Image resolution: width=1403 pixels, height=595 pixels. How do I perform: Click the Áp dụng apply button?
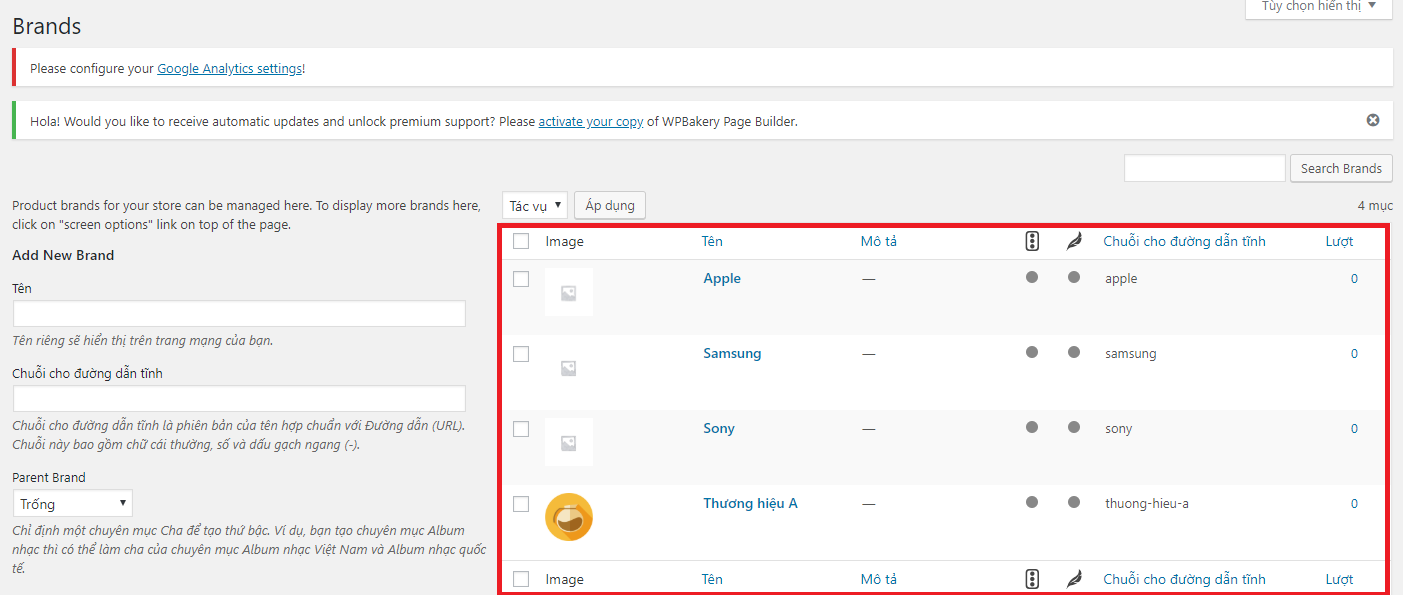click(610, 205)
